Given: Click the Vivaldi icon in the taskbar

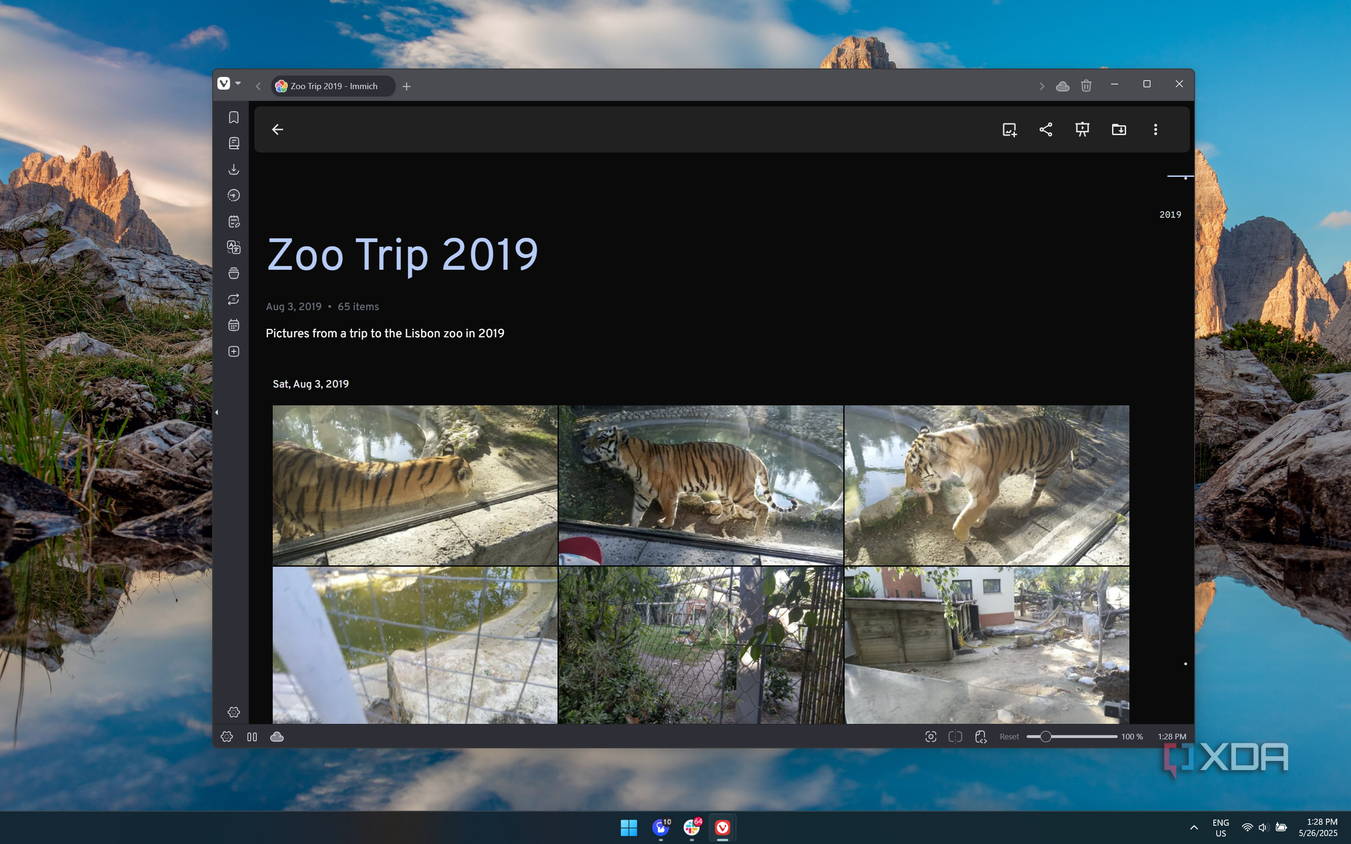Looking at the screenshot, I should (x=722, y=827).
